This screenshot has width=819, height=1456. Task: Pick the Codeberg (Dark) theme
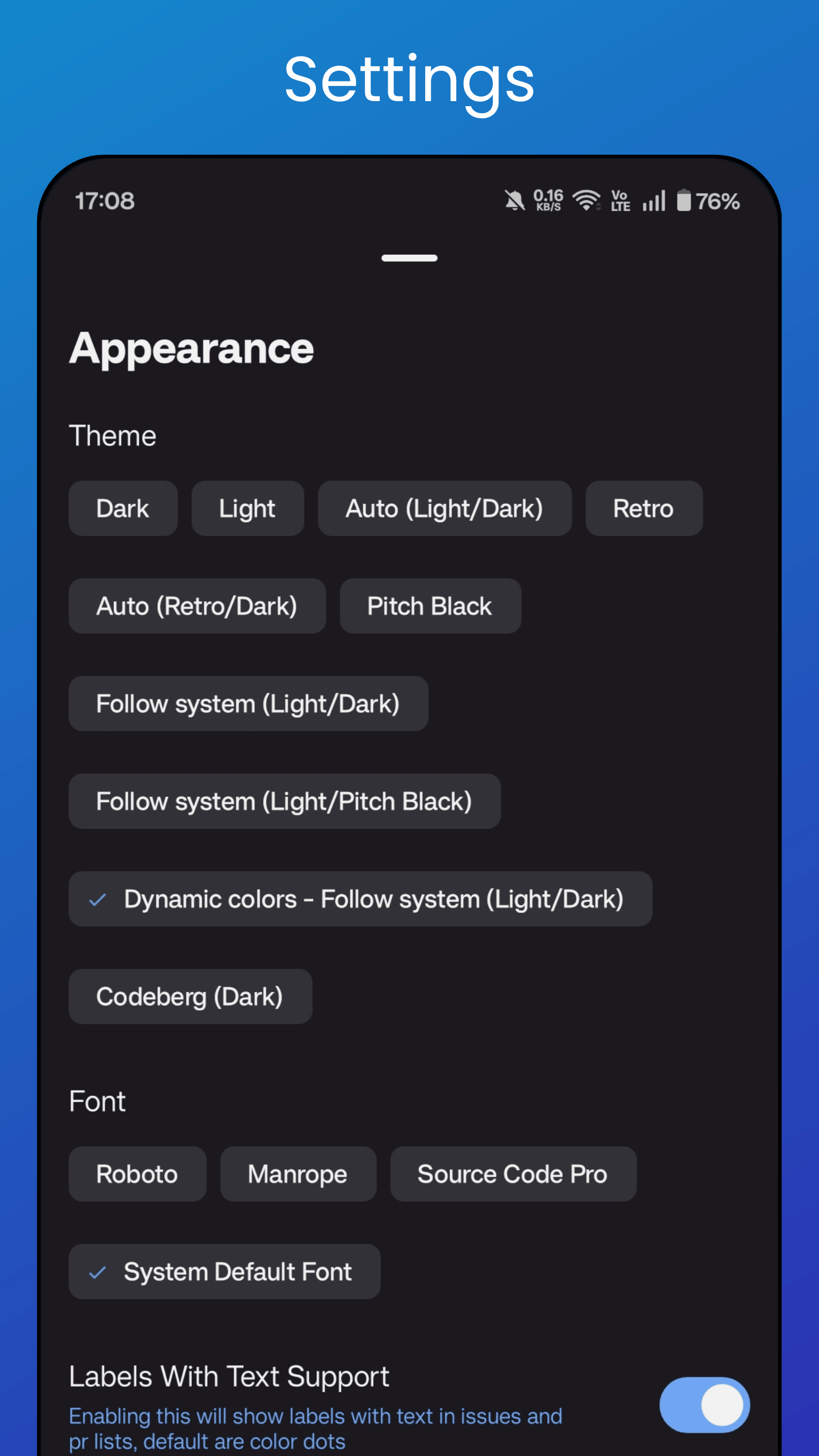coord(191,996)
